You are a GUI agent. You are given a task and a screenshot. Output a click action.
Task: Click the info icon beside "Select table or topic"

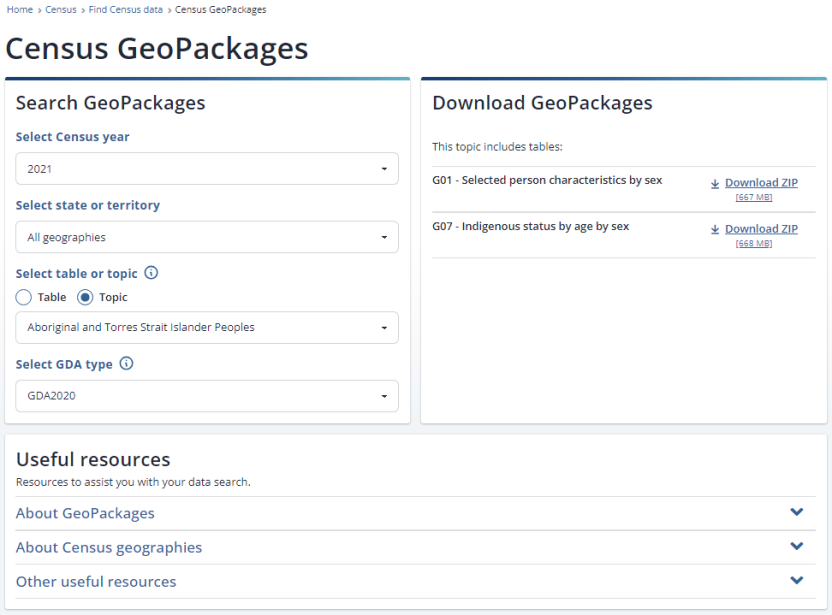coord(150,273)
